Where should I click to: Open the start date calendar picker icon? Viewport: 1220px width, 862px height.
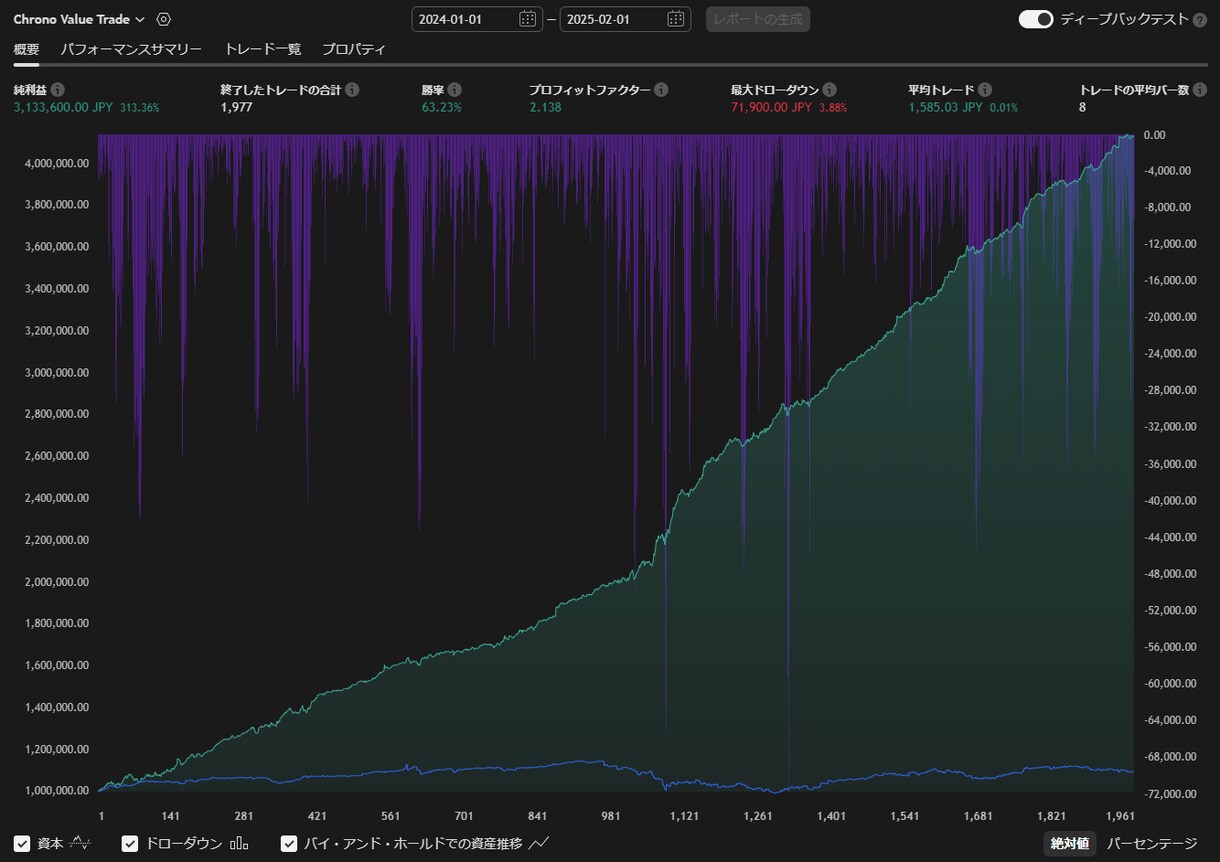point(527,19)
